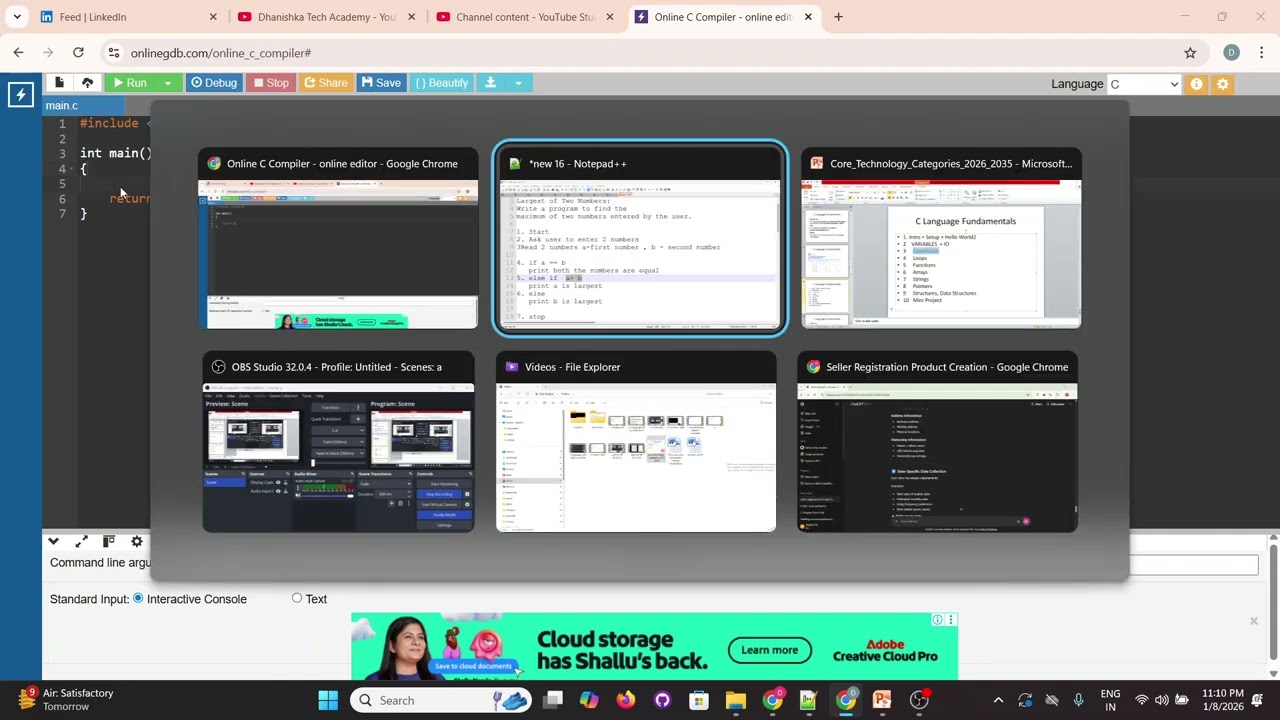Launch Copilot from the taskbar
This screenshot has height=720, width=1280.
[x=589, y=700]
